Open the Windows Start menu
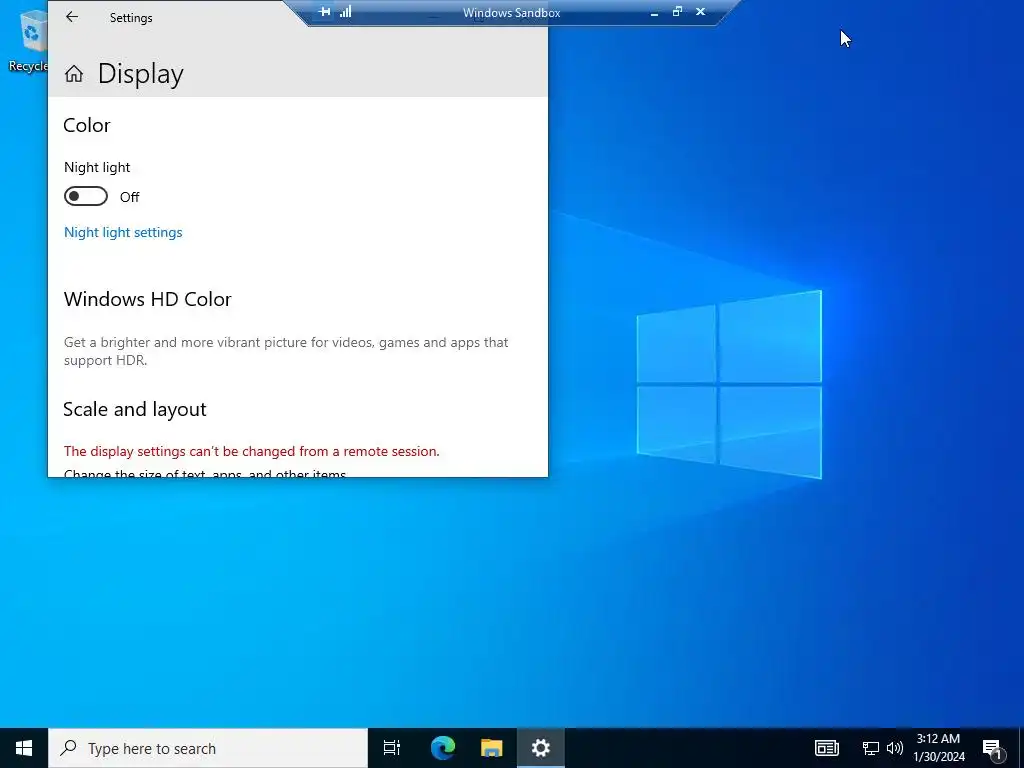The image size is (1024, 768). tap(24, 748)
